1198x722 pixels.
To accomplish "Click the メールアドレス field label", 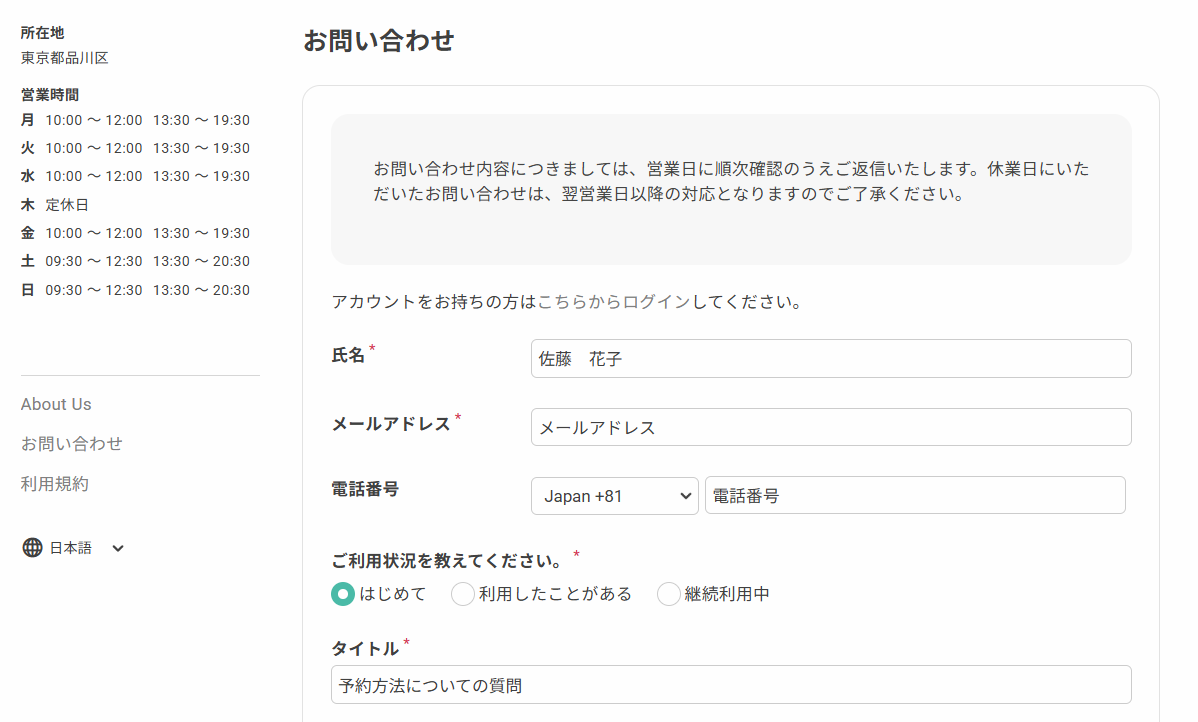I will tap(391, 424).
